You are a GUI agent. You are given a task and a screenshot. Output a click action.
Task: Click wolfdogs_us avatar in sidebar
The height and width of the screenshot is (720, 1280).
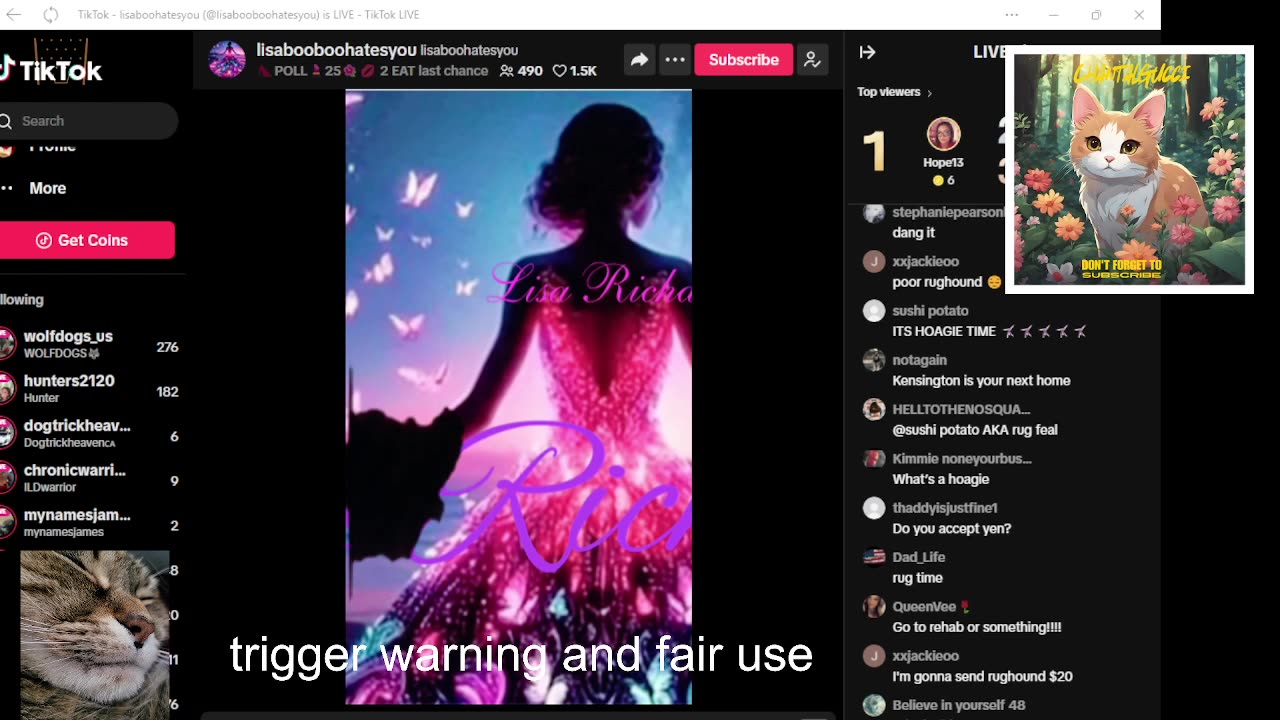pos(7,344)
